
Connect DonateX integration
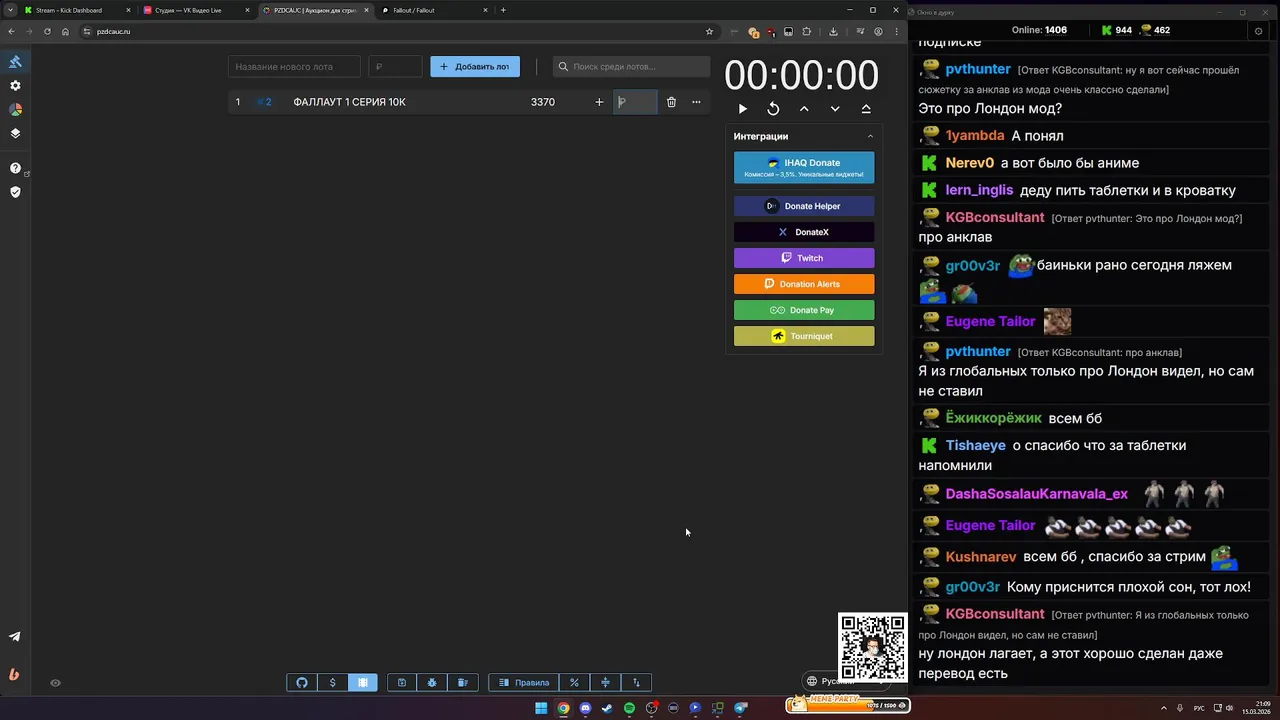click(804, 232)
